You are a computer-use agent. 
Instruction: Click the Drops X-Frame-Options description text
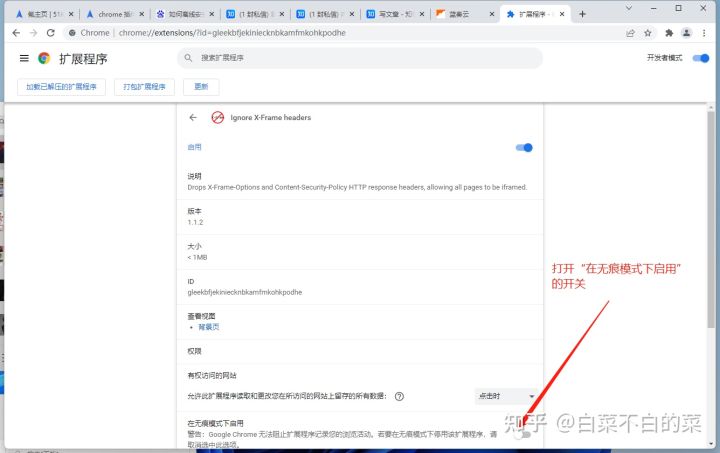pos(357,187)
